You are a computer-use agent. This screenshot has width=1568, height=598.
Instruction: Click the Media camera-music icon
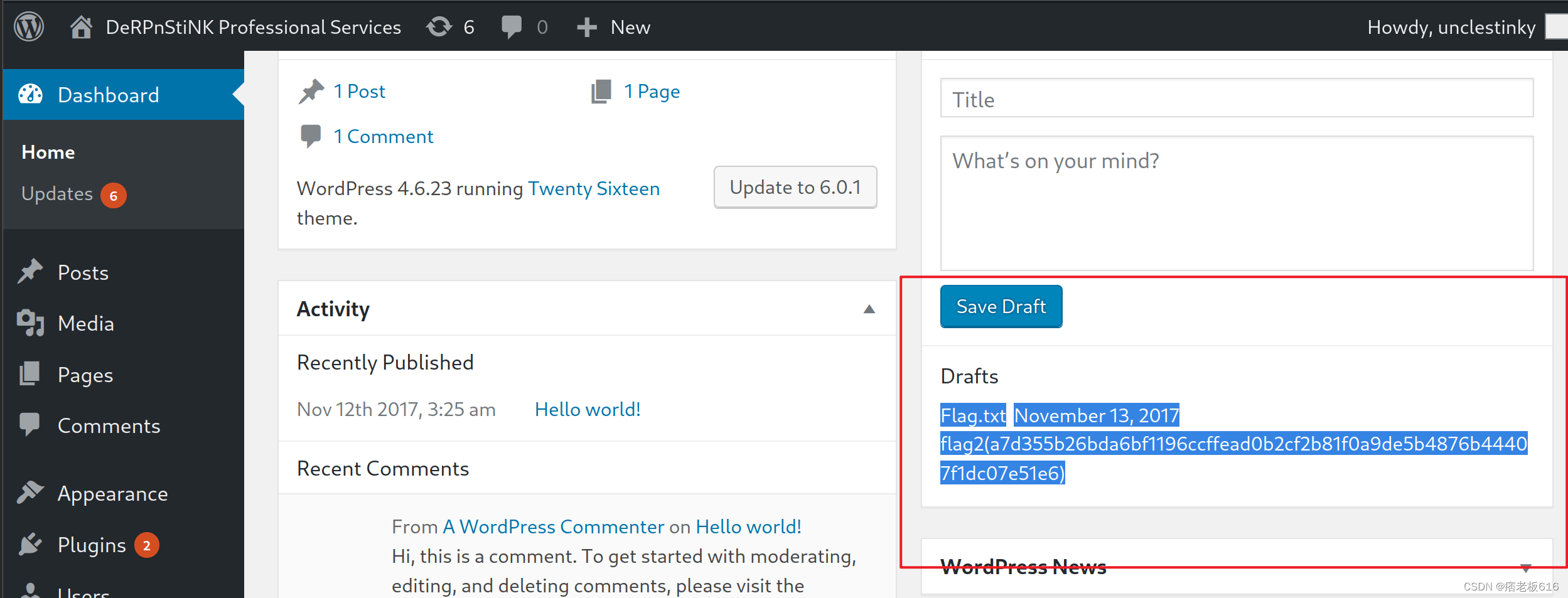pyautogui.click(x=30, y=323)
